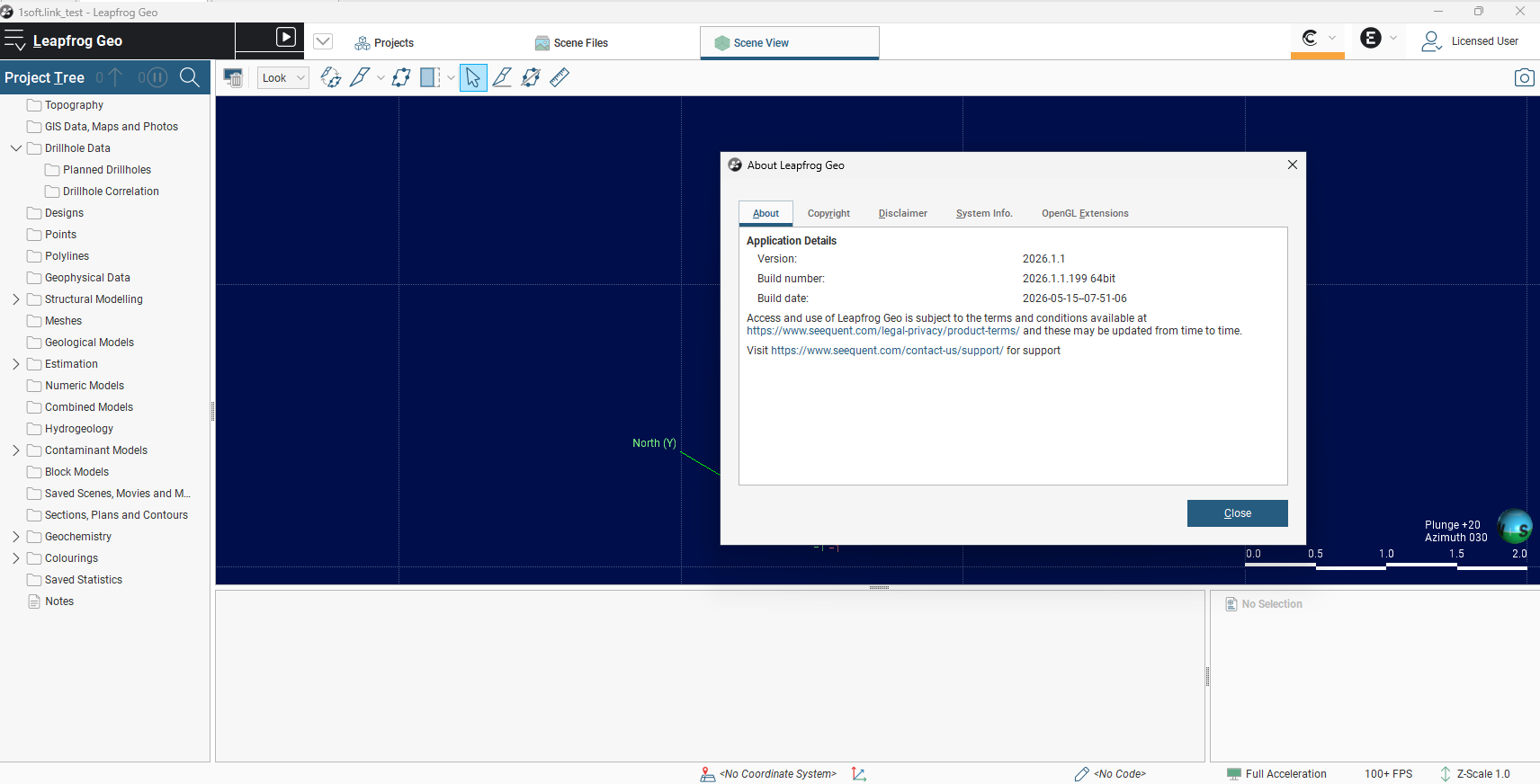The height and width of the screenshot is (784, 1540).
Task: Click the No Code status text
Action: point(1120,774)
